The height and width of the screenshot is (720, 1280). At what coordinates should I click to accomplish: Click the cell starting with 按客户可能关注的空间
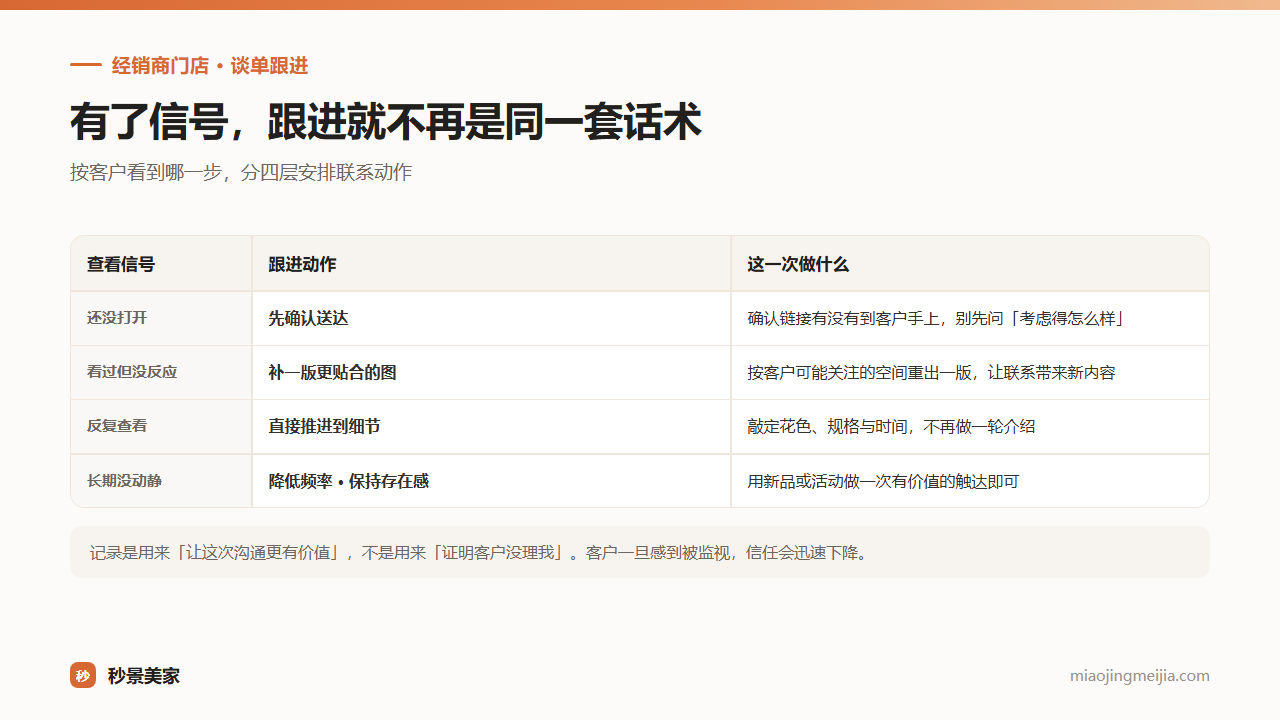[970, 372]
